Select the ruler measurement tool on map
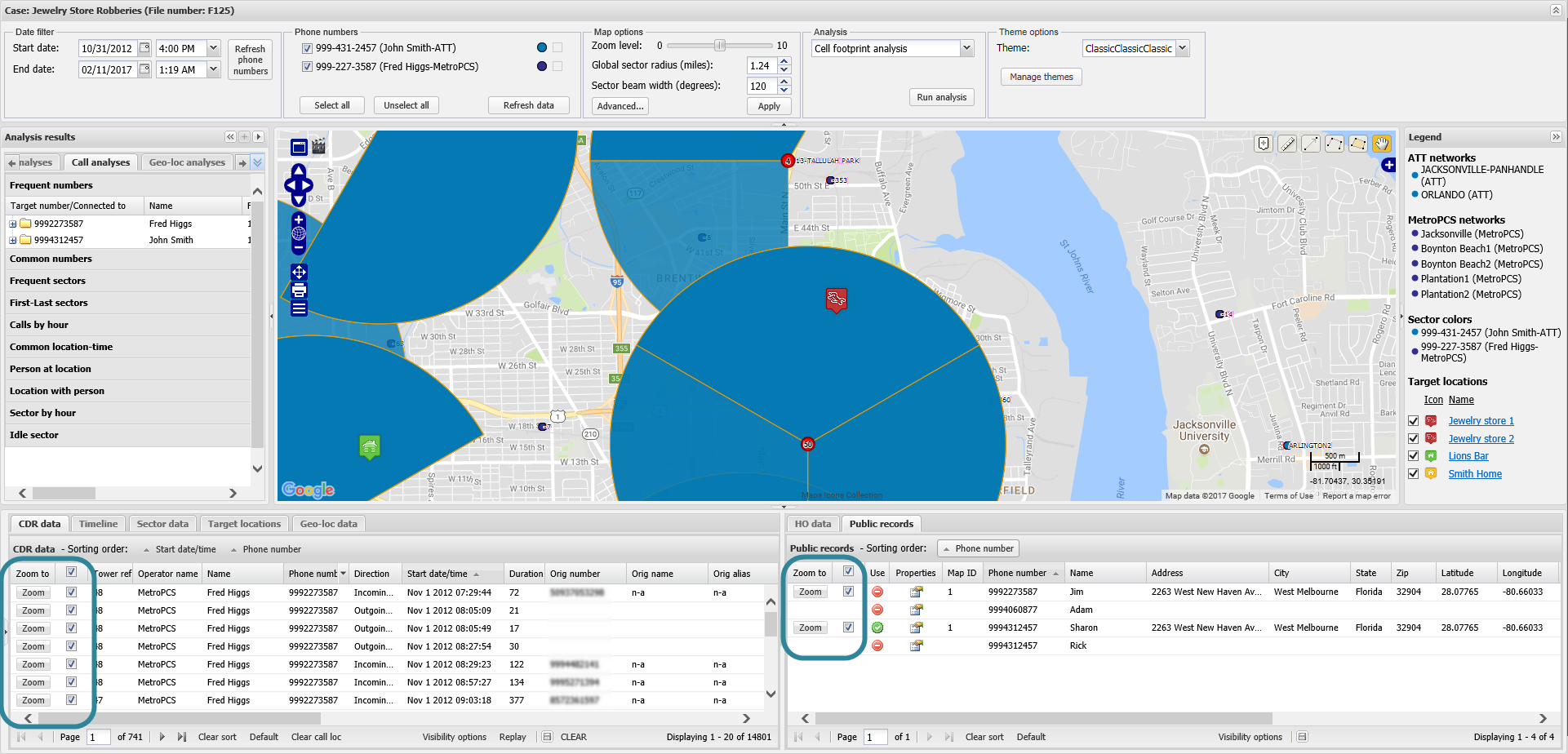Screen dimensions: 1568x754 (x=1287, y=144)
